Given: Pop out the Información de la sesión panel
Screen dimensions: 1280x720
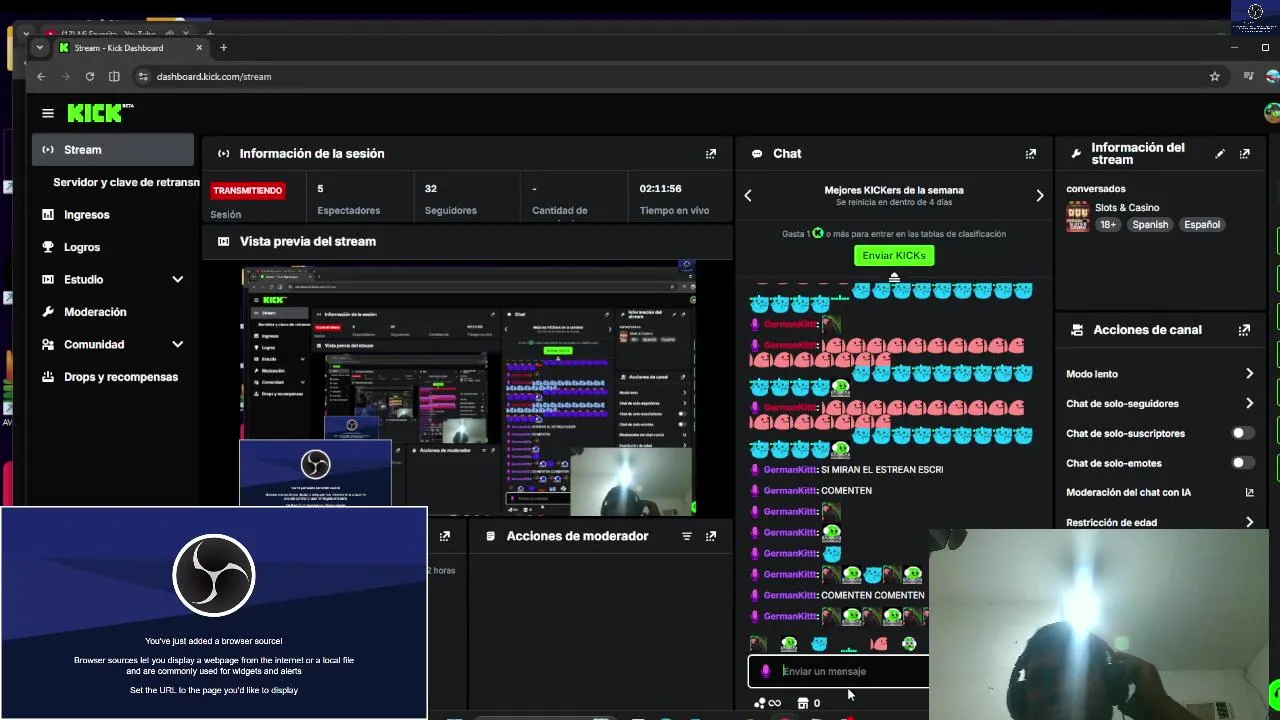Looking at the screenshot, I should click(711, 154).
